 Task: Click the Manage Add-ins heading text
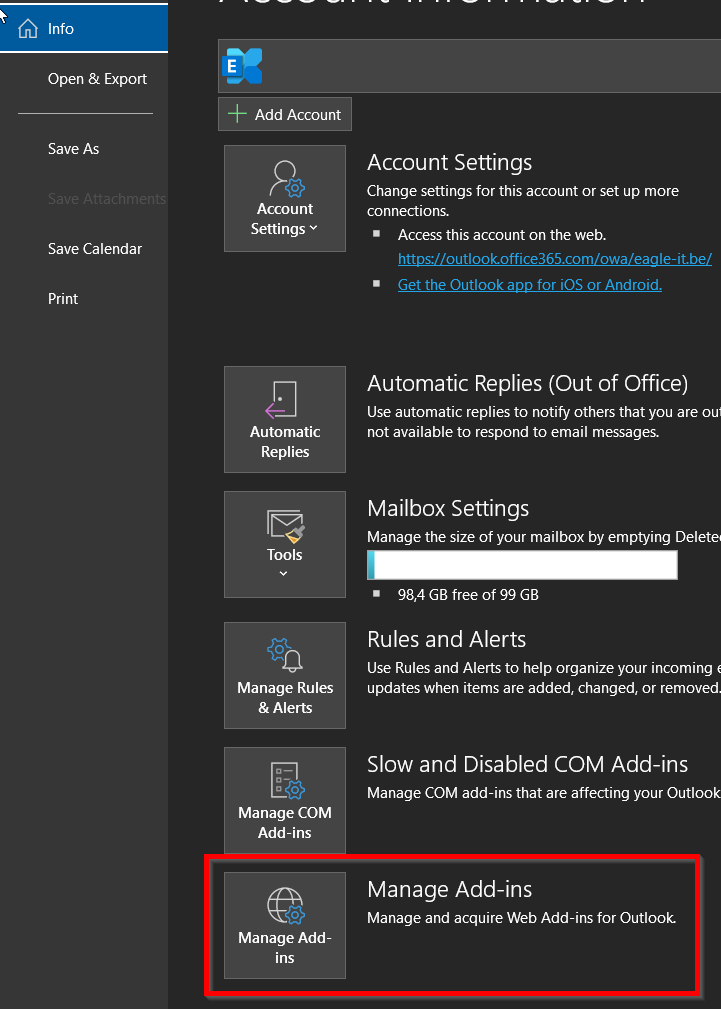449,889
